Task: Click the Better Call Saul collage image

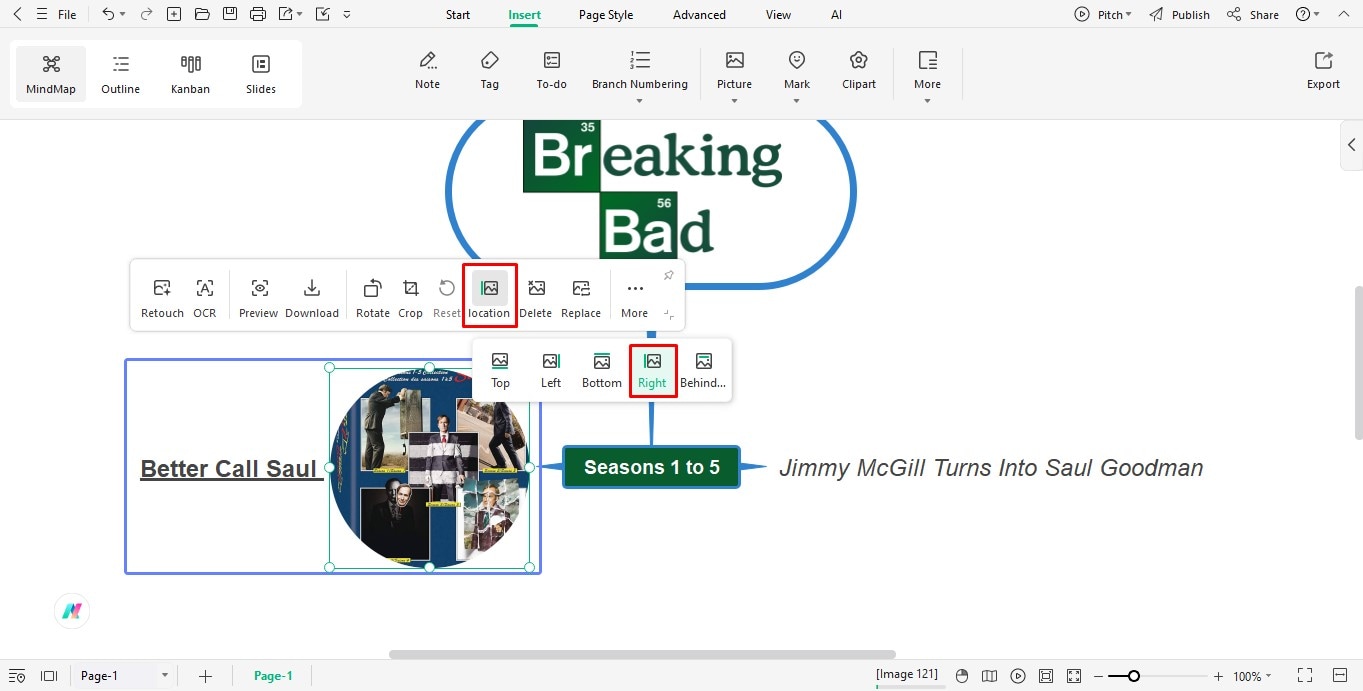Action: [429, 468]
